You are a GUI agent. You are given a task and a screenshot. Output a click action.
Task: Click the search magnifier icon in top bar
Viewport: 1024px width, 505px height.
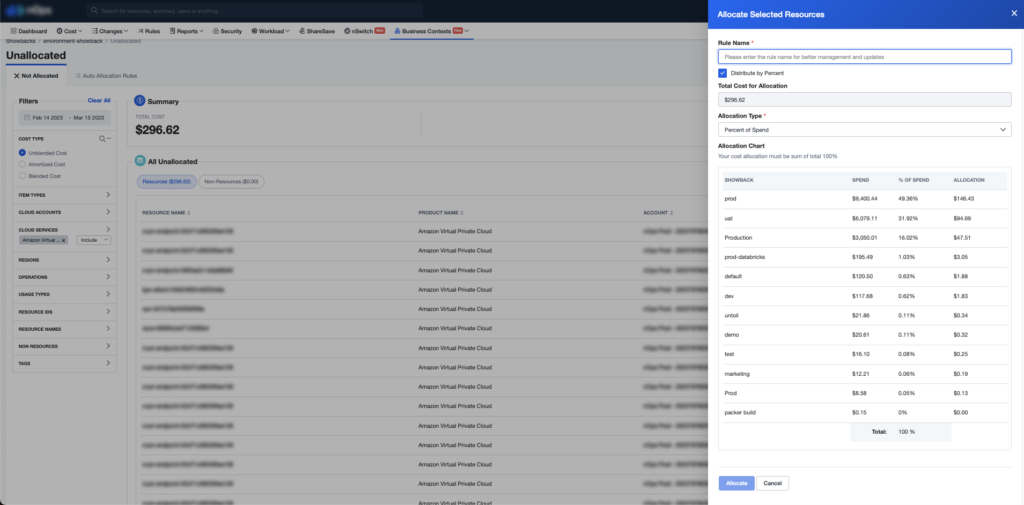point(95,11)
